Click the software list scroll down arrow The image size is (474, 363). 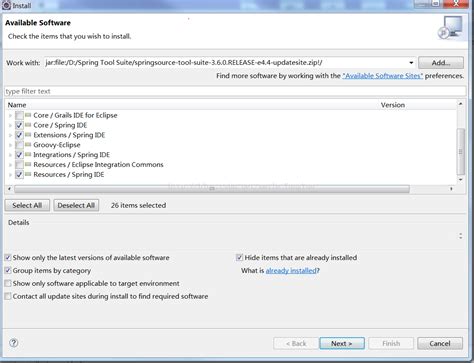coord(461,180)
